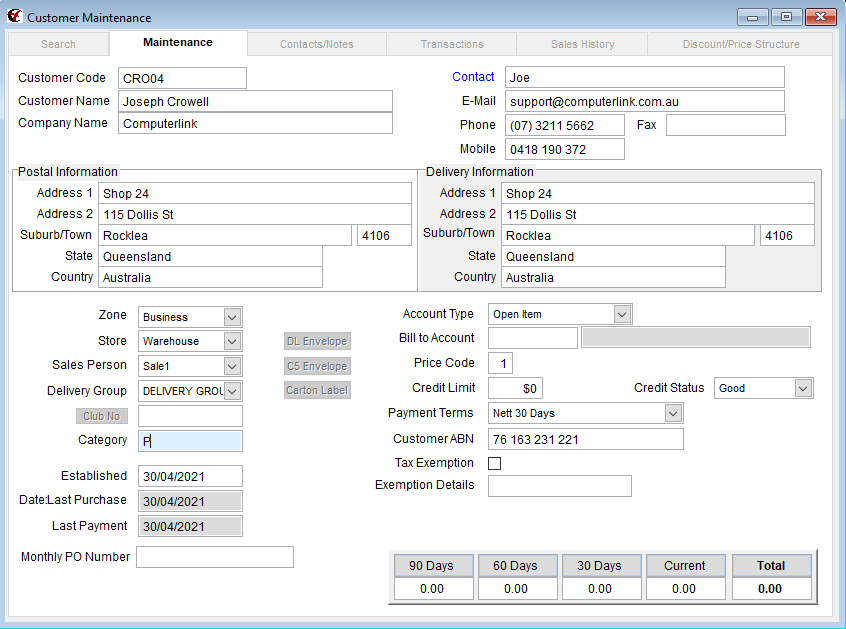
Task: Click the Total aging header
Action: [772, 565]
